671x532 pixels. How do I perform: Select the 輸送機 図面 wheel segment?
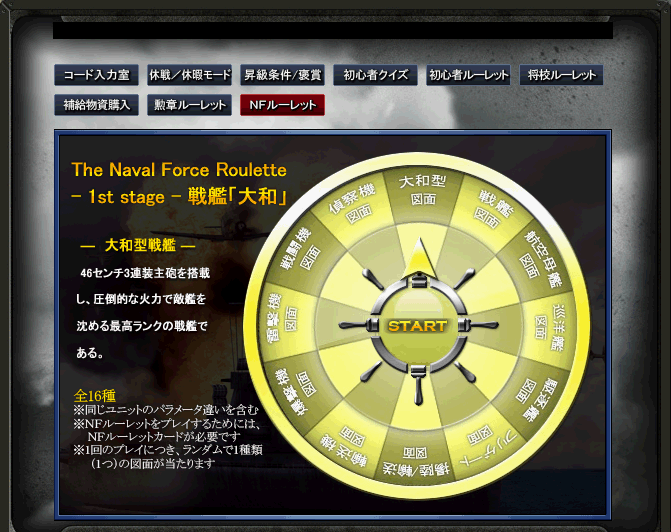[346, 447]
